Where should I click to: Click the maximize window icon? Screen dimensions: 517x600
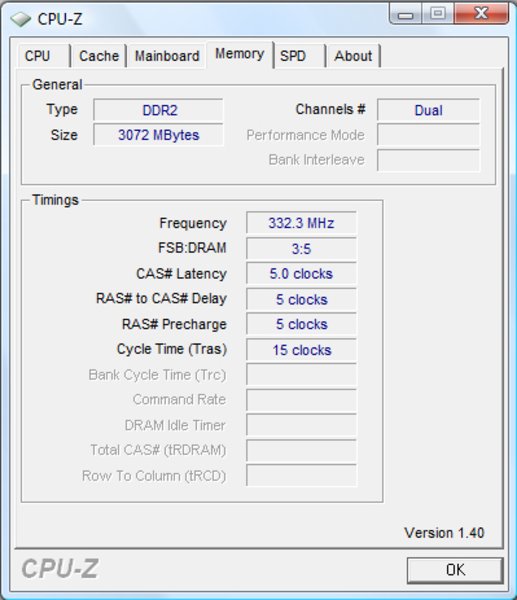tap(438, 14)
